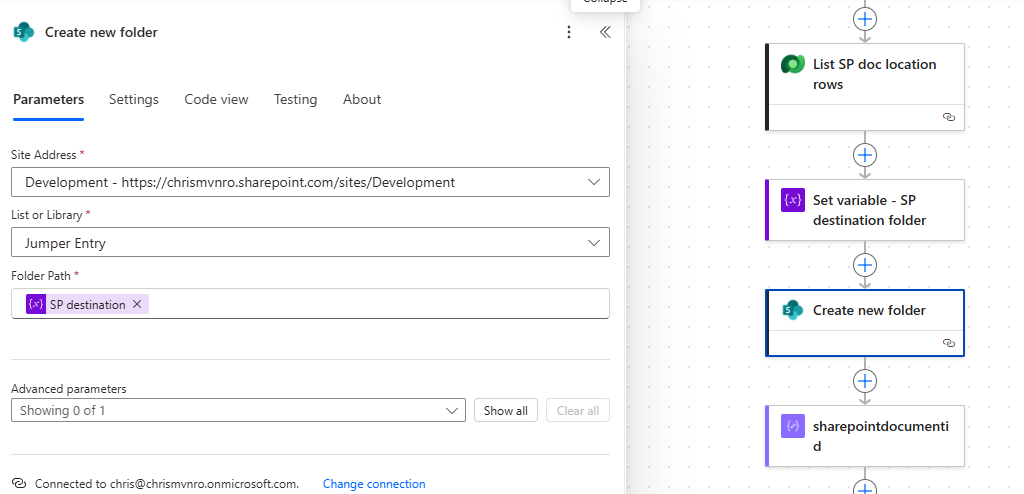Add step below List SP doc location rows
This screenshot has height=494, width=1024.
865,155
